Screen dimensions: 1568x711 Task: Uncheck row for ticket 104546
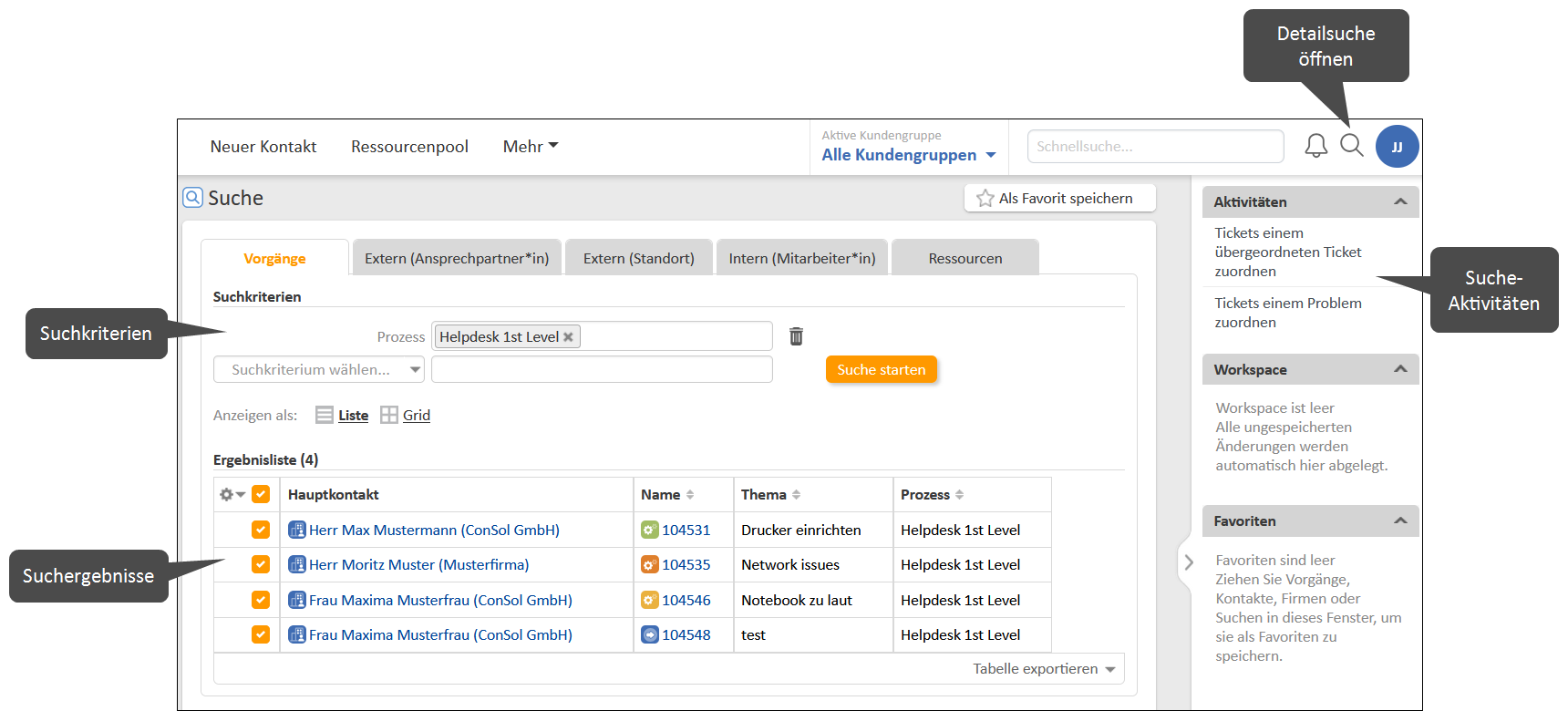[x=261, y=600]
